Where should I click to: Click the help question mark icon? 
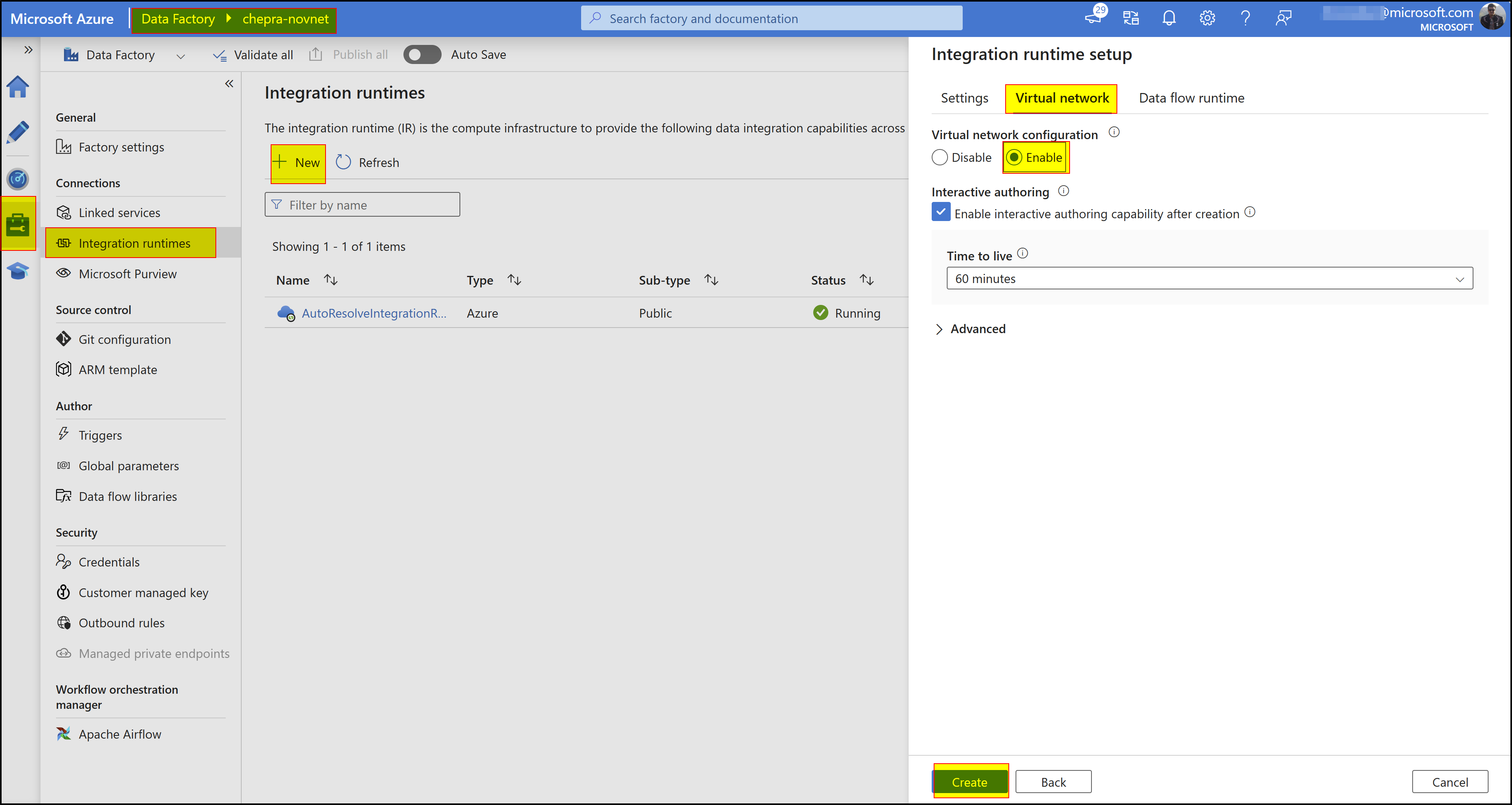1245,18
